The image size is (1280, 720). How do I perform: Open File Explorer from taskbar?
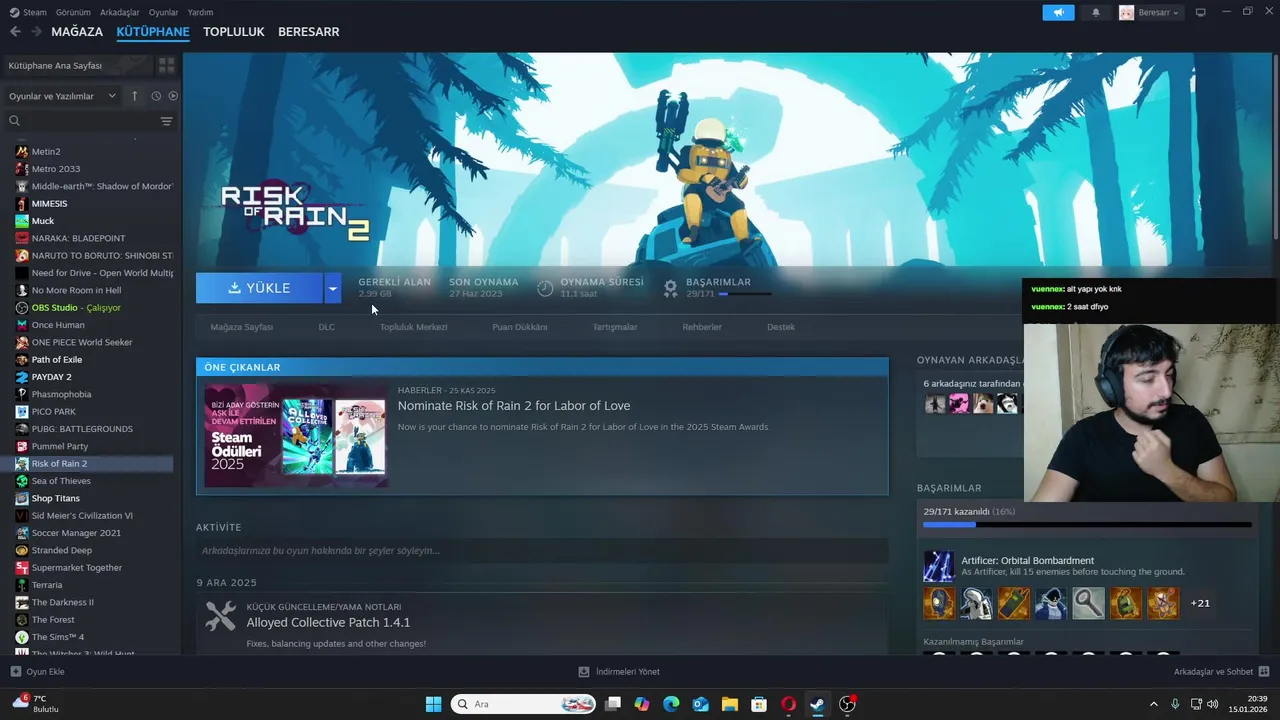729,704
